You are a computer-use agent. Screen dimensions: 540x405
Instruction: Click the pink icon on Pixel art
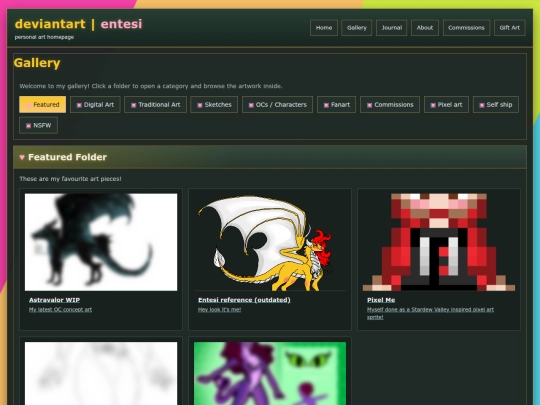coord(433,105)
